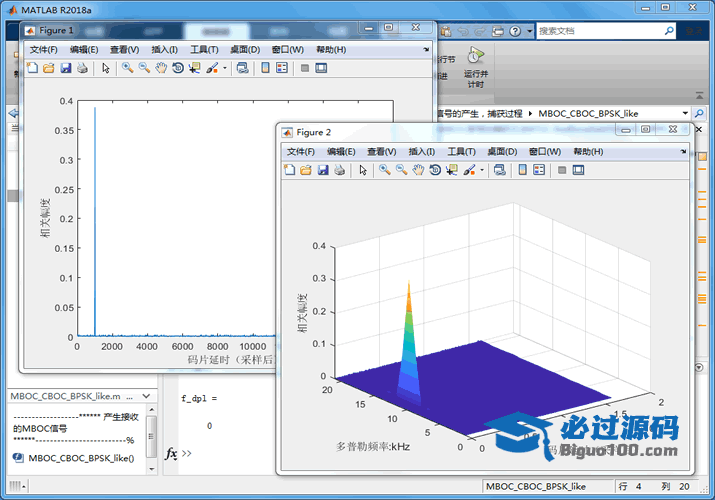715x500 pixels.
Task: Activate Rotate 3D tool in Figure 2
Action: click(x=435, y=170)
